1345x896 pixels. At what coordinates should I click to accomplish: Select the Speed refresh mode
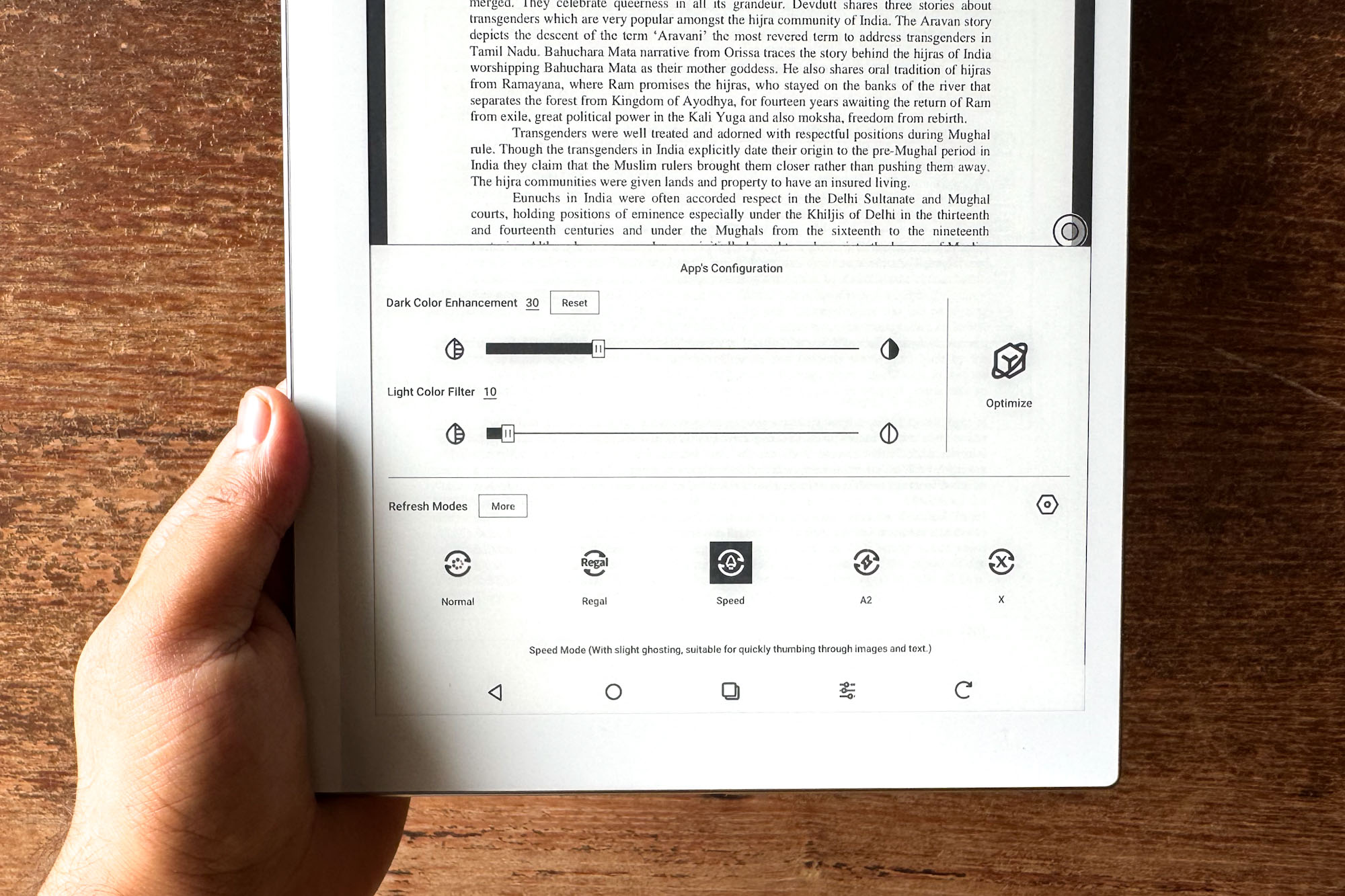(x=729, y=563)
